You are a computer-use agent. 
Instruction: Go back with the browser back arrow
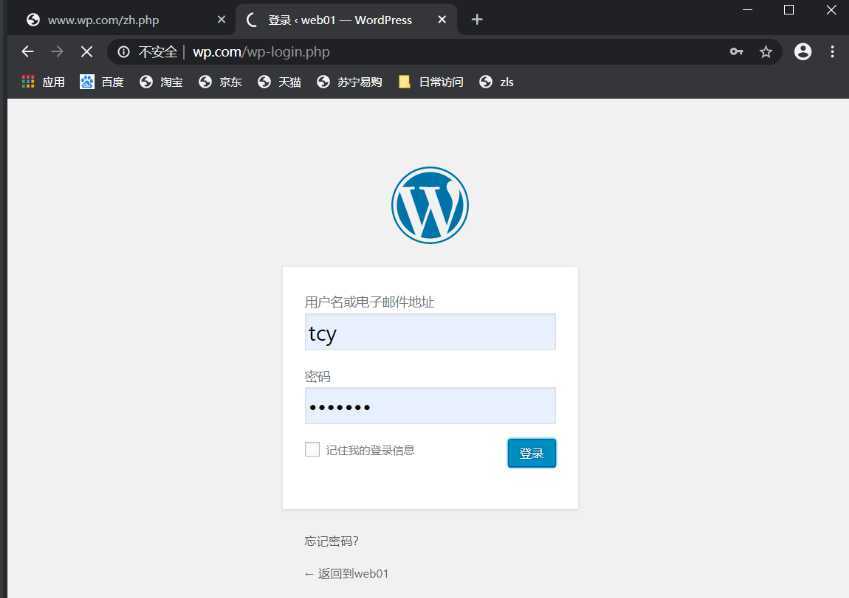(28, 52)
